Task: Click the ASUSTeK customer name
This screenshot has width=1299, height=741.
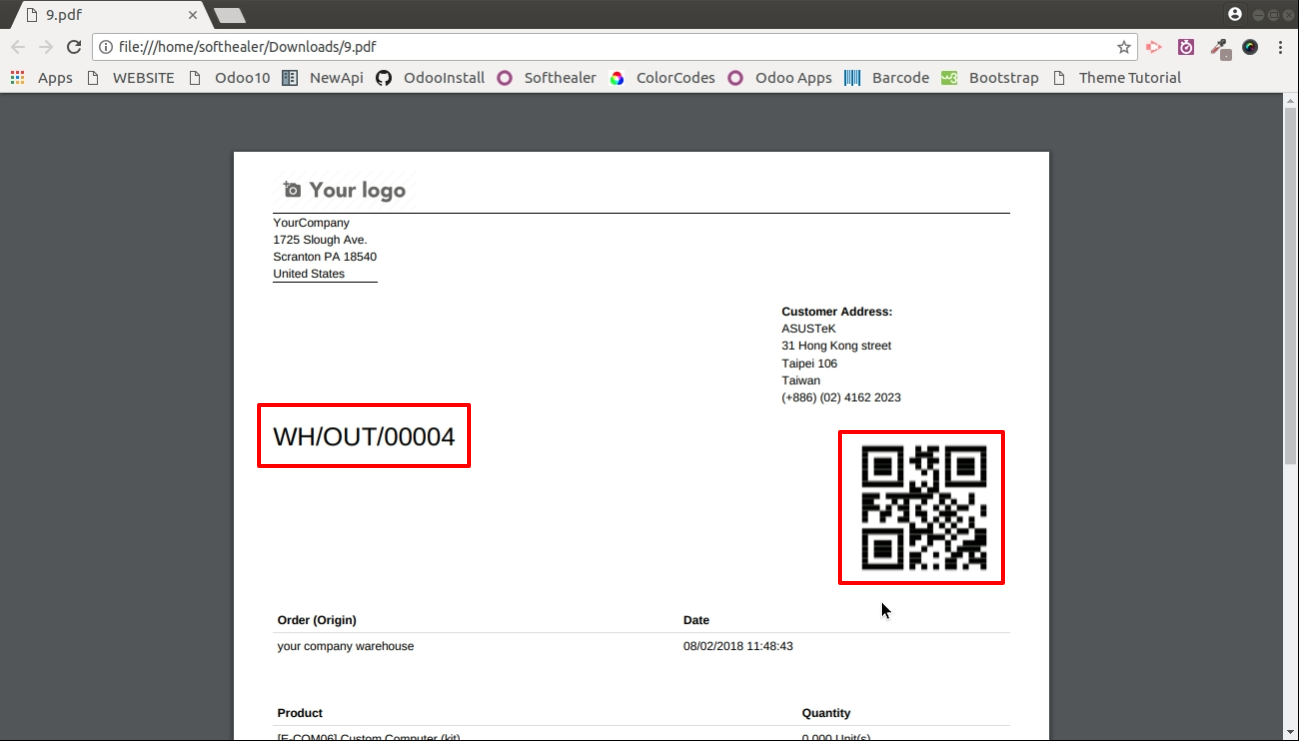Action: tap(809, 329)
